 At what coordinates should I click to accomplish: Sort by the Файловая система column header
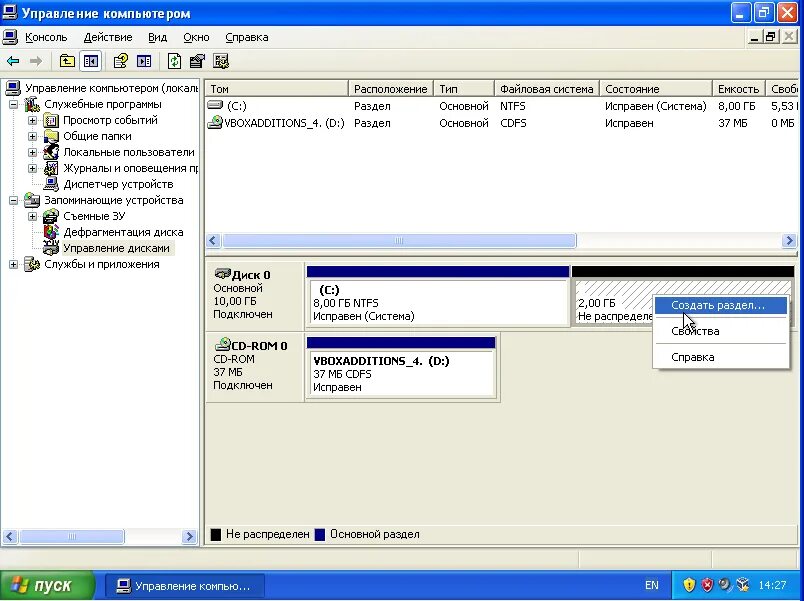pyautogui.click(x=547, y=89)
